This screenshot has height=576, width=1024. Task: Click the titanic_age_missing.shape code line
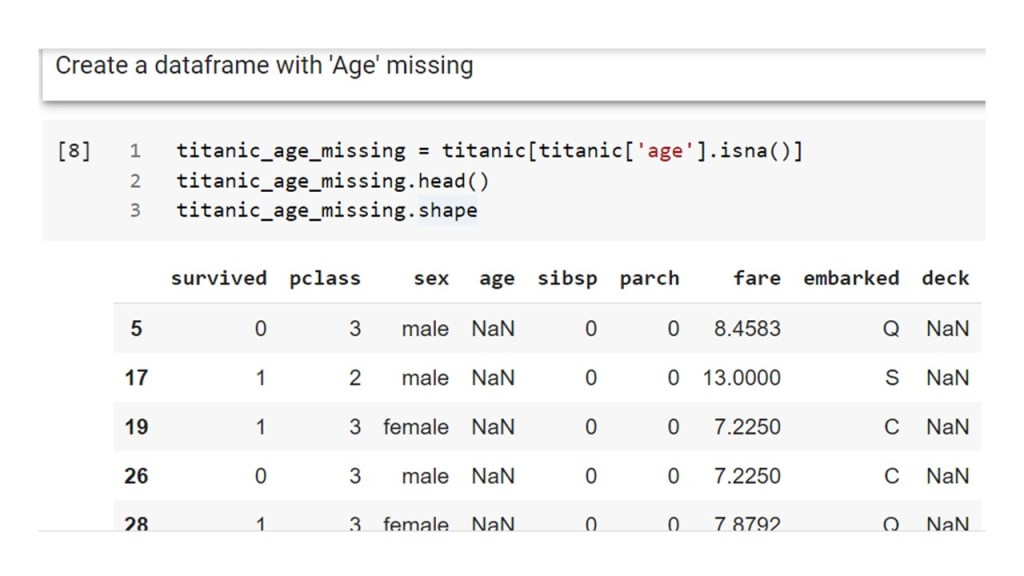coord(326,211)
